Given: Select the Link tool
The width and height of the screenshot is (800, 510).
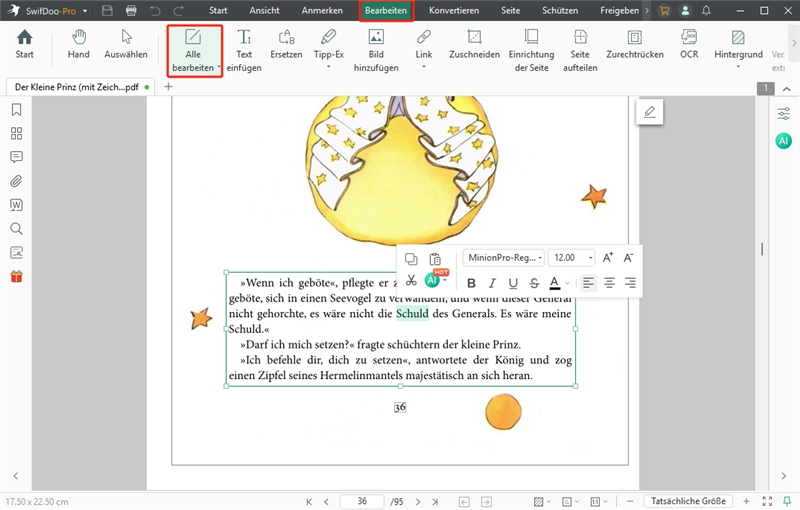Looking at the screenshot, I should (x=423, y=44).
